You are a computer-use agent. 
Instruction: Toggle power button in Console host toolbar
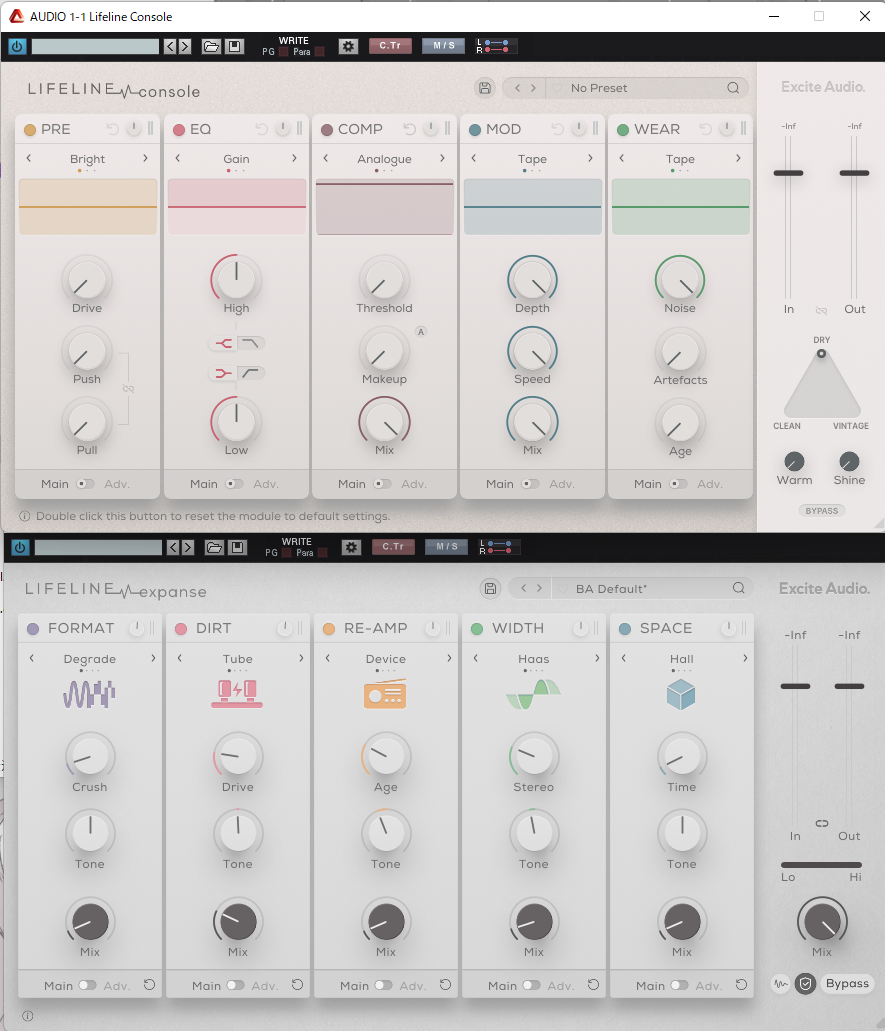[x=17, y=47]
